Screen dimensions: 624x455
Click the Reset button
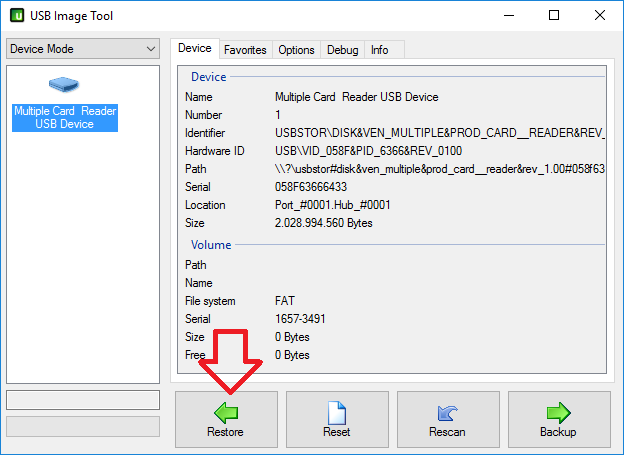337,419
